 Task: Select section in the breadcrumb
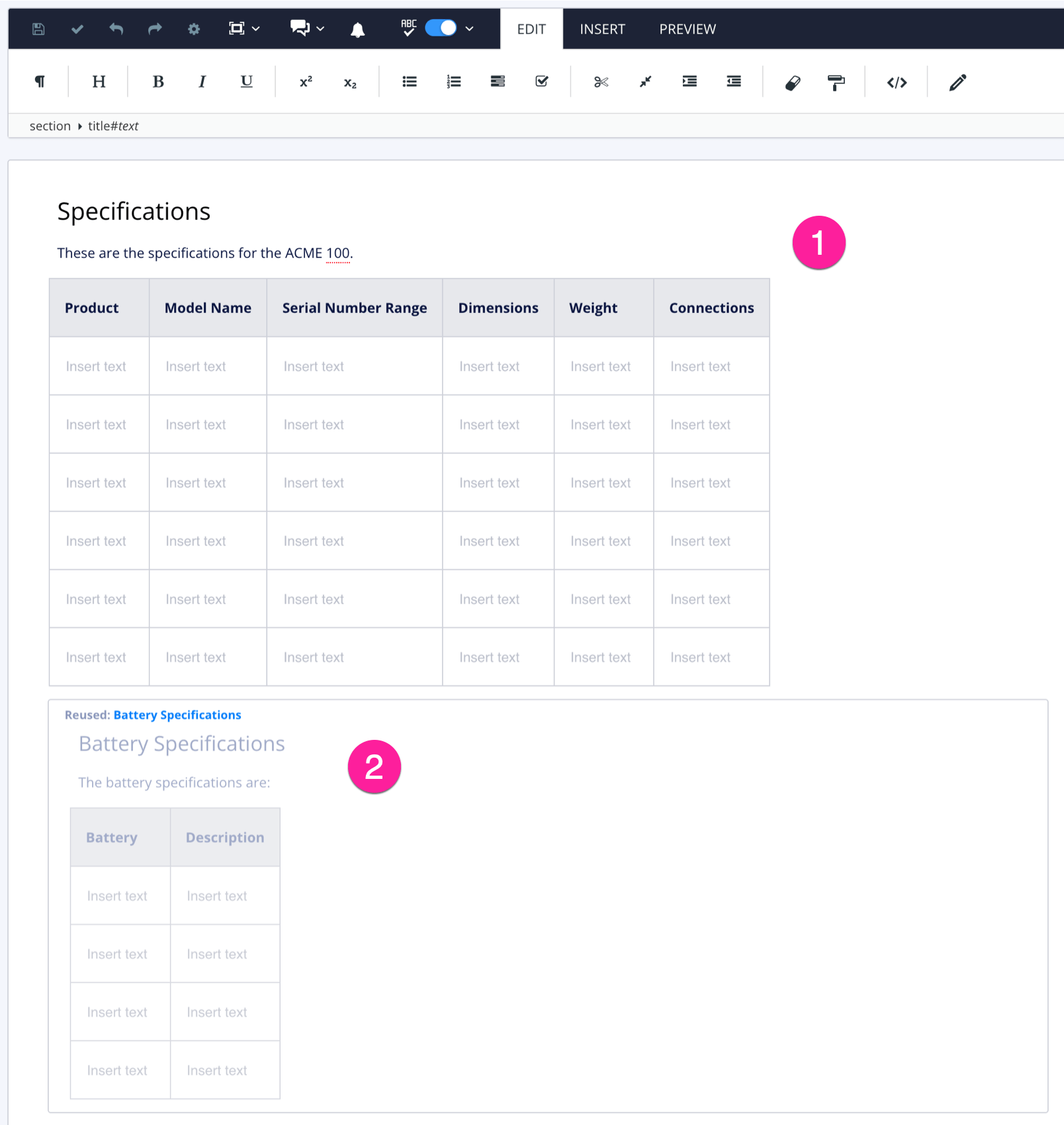pyautogui.click(x=50, y=126)
